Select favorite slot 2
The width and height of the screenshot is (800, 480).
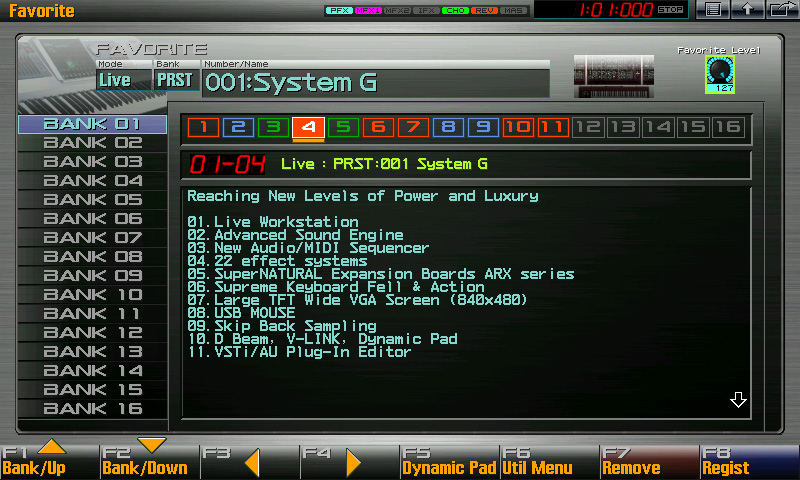point(238,127)
